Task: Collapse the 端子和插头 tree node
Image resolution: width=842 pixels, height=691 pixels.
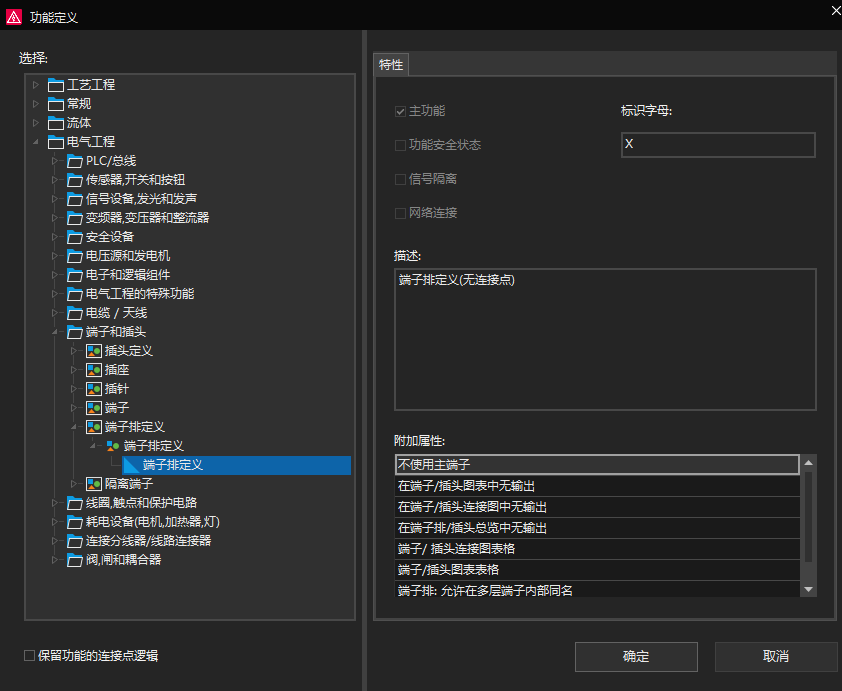Action: (x=55, y=332)
